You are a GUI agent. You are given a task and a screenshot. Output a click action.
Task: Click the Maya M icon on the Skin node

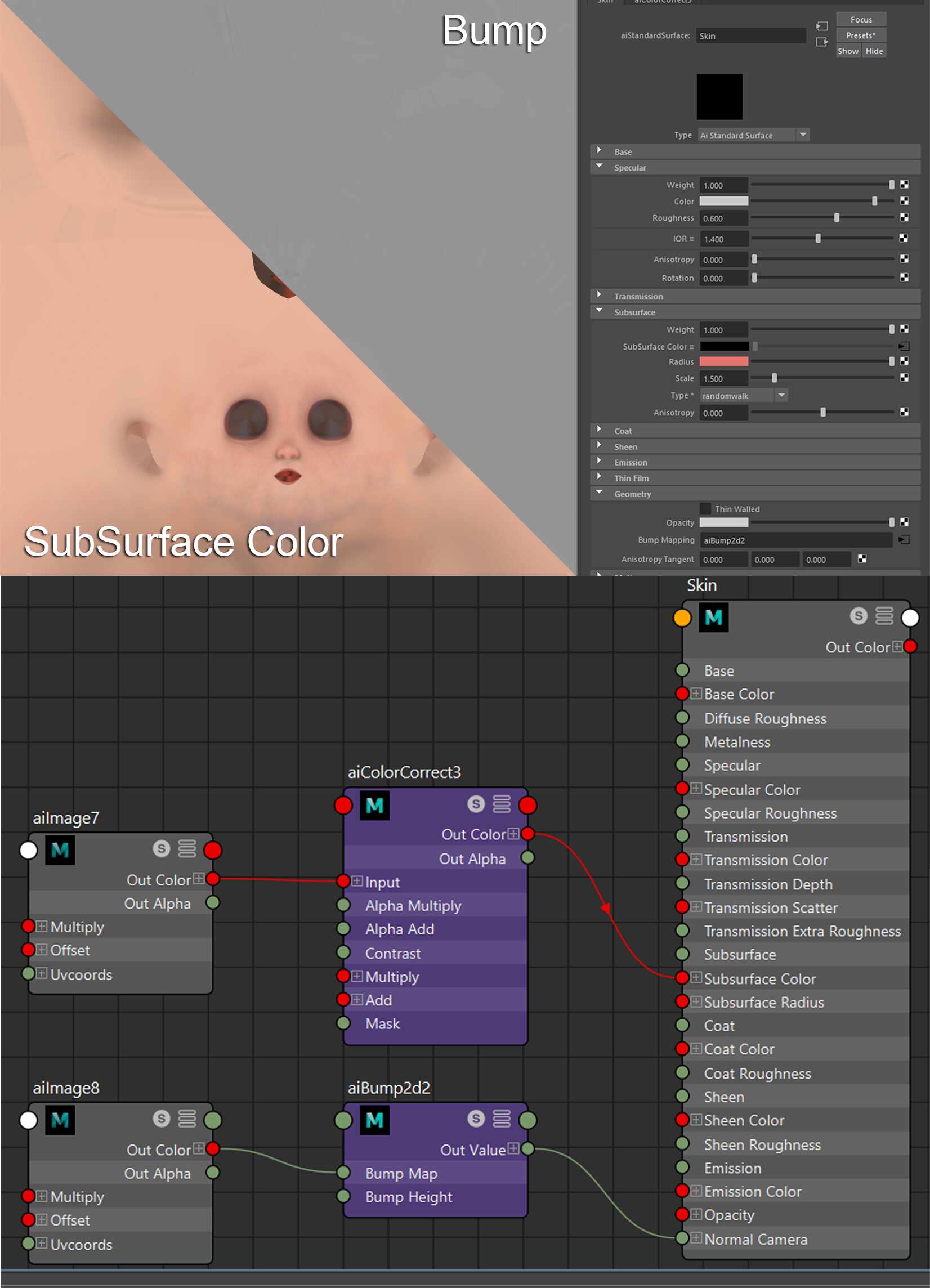click(714, 619)
